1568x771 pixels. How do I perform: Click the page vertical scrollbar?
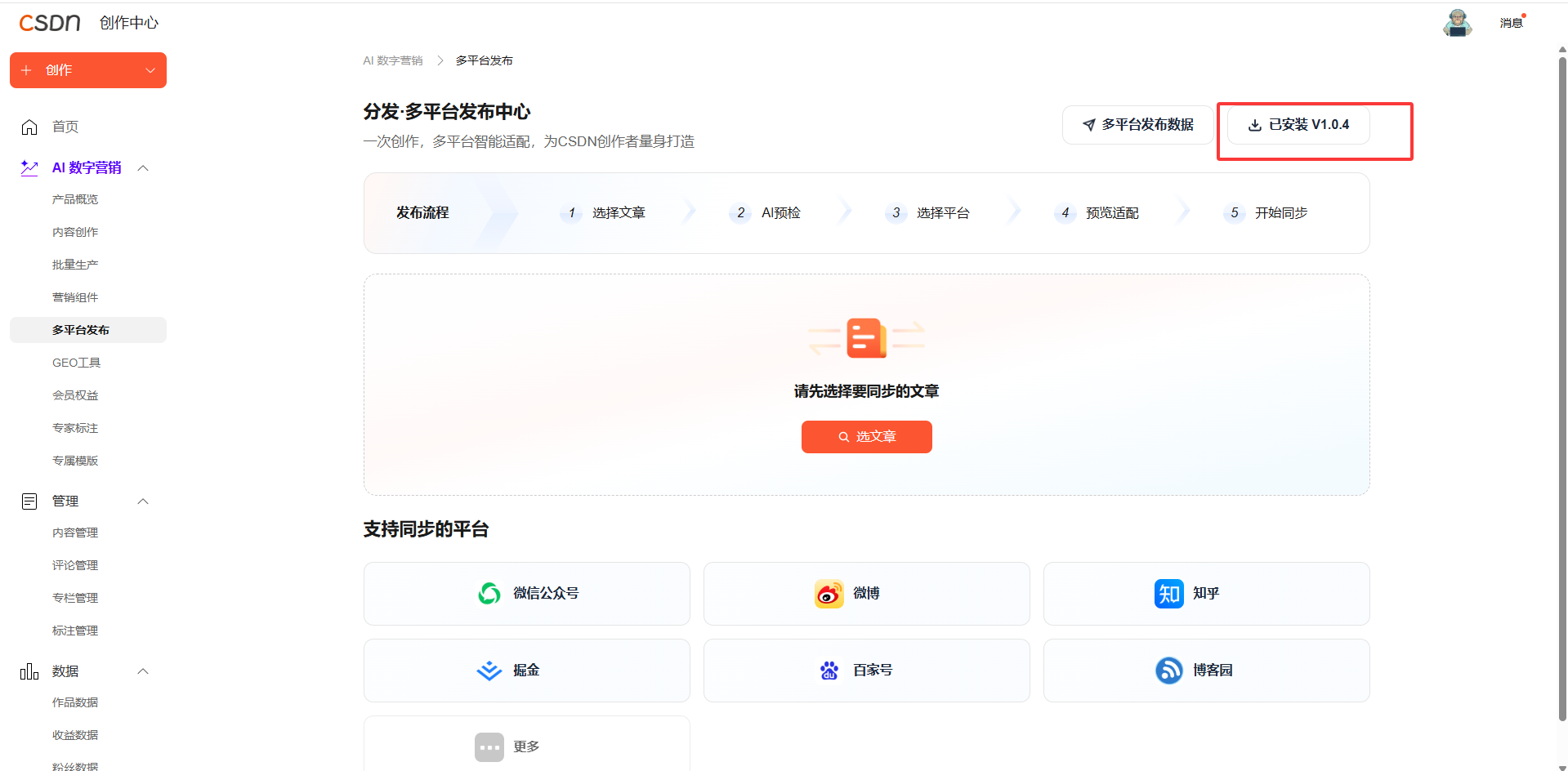(1562, 388)
